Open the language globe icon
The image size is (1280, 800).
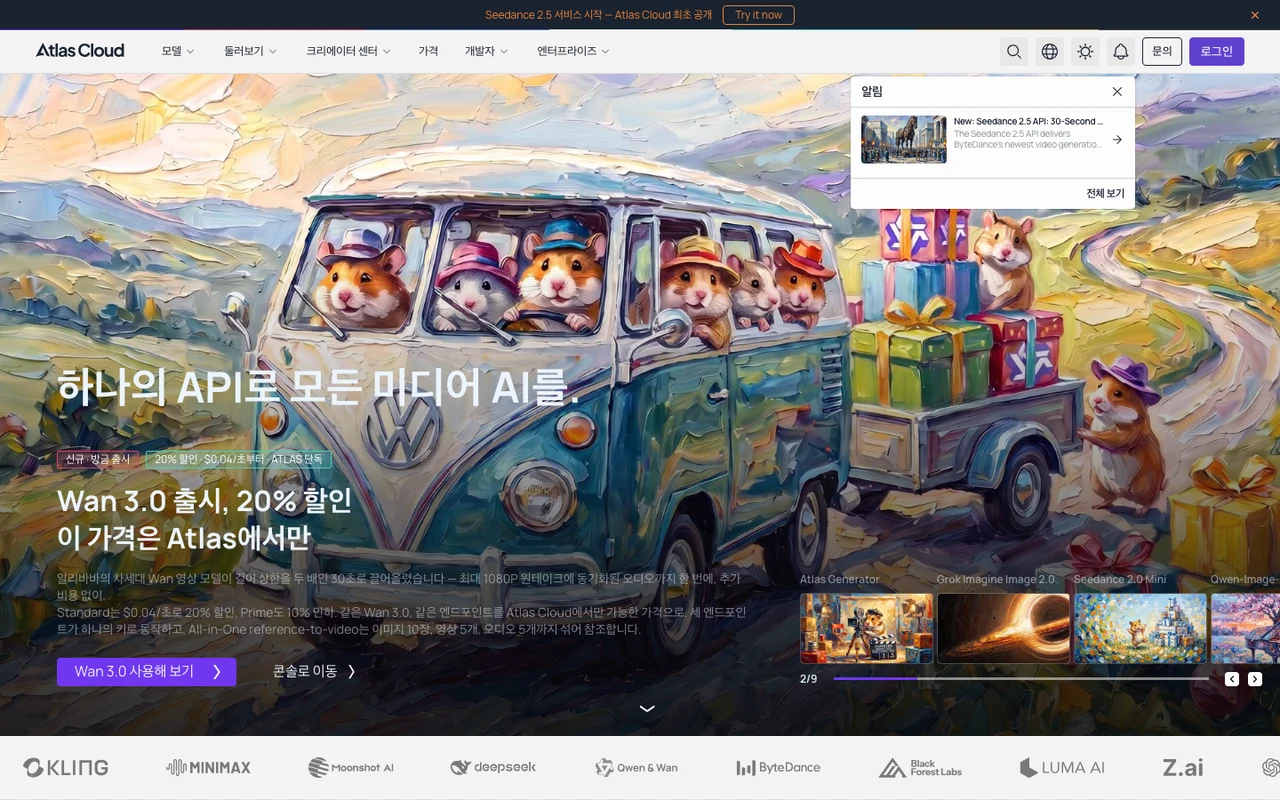tap(1050, 52)
